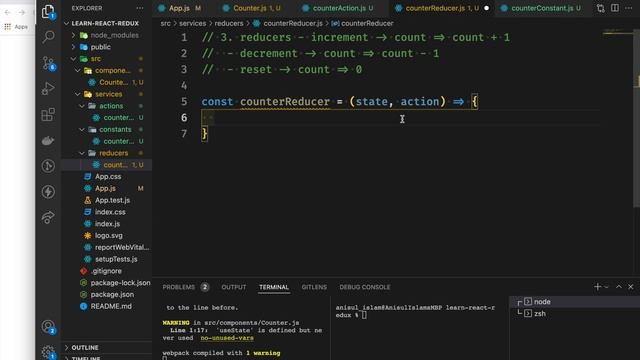The image size is (640, 360).
Task: Open the Extensions view
Action: (x=48, y=115)
